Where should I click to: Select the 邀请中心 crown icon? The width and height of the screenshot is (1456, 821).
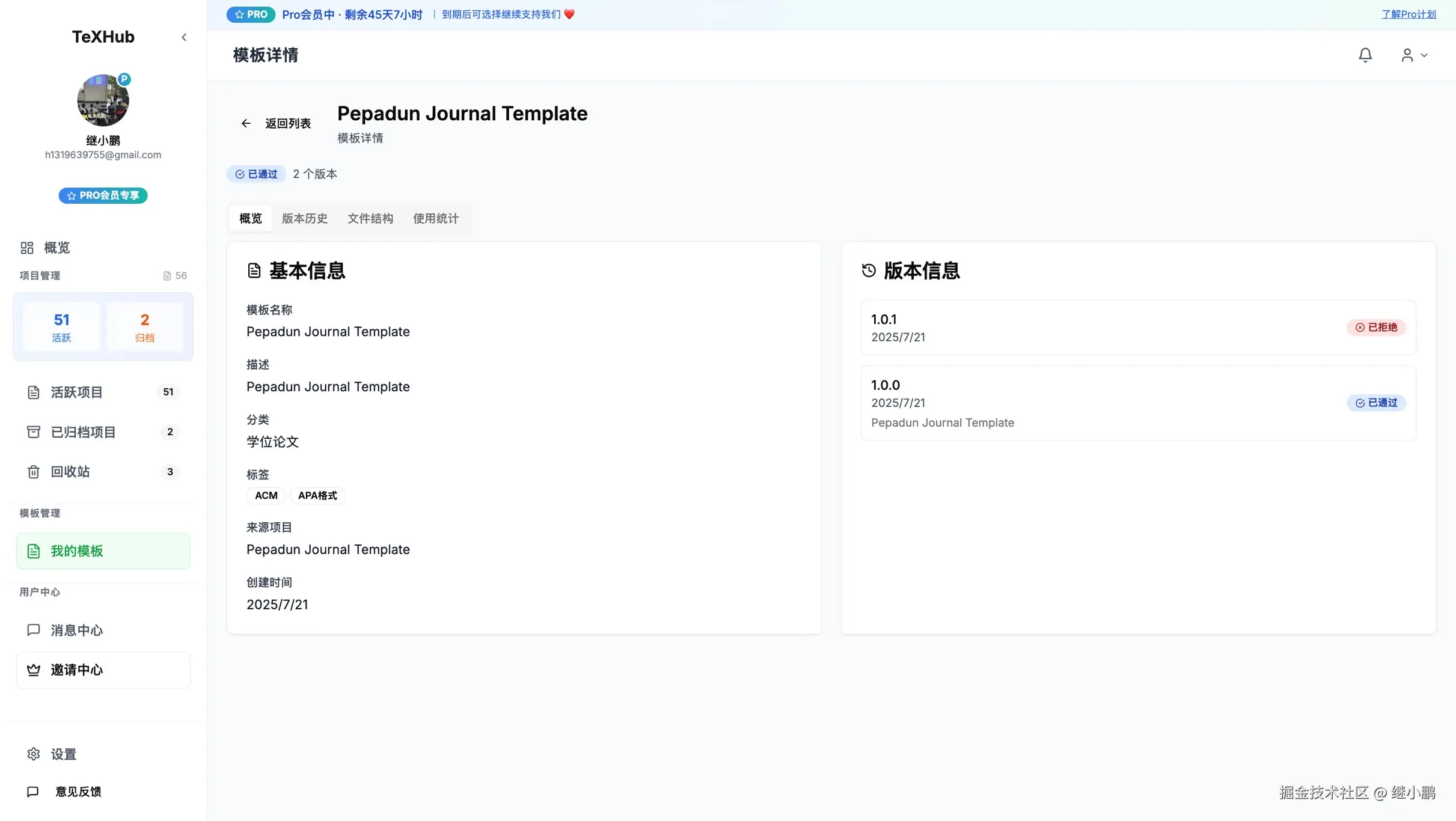[x=34, y=670]
